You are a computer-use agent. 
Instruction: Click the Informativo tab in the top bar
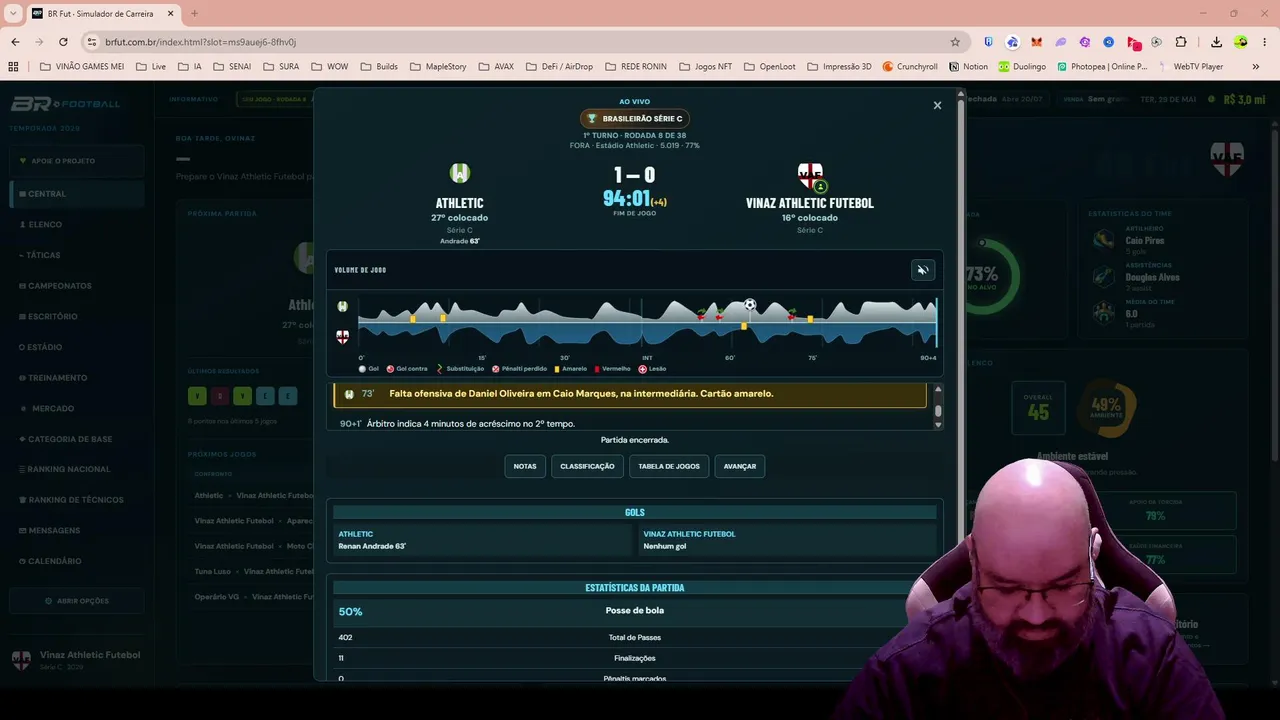pyautogui.click(x=193, y=99)
